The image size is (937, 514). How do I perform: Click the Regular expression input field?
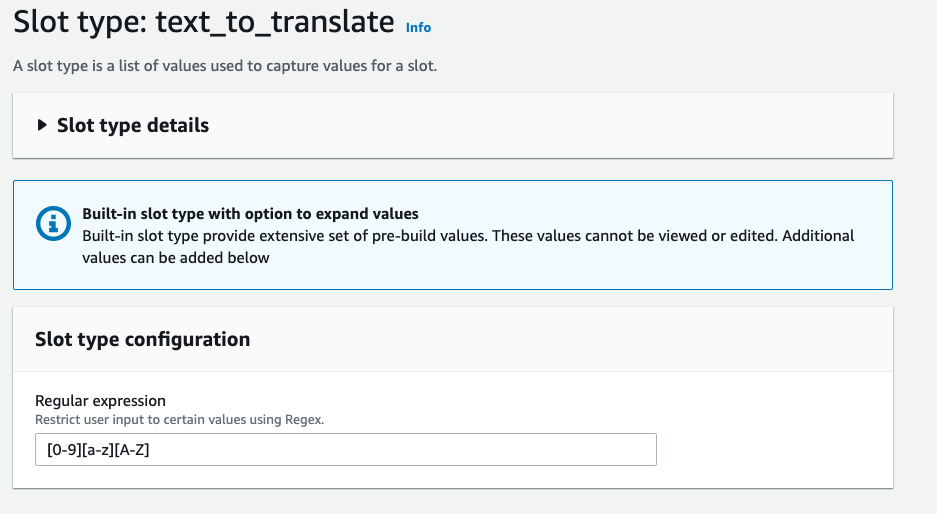345,449
